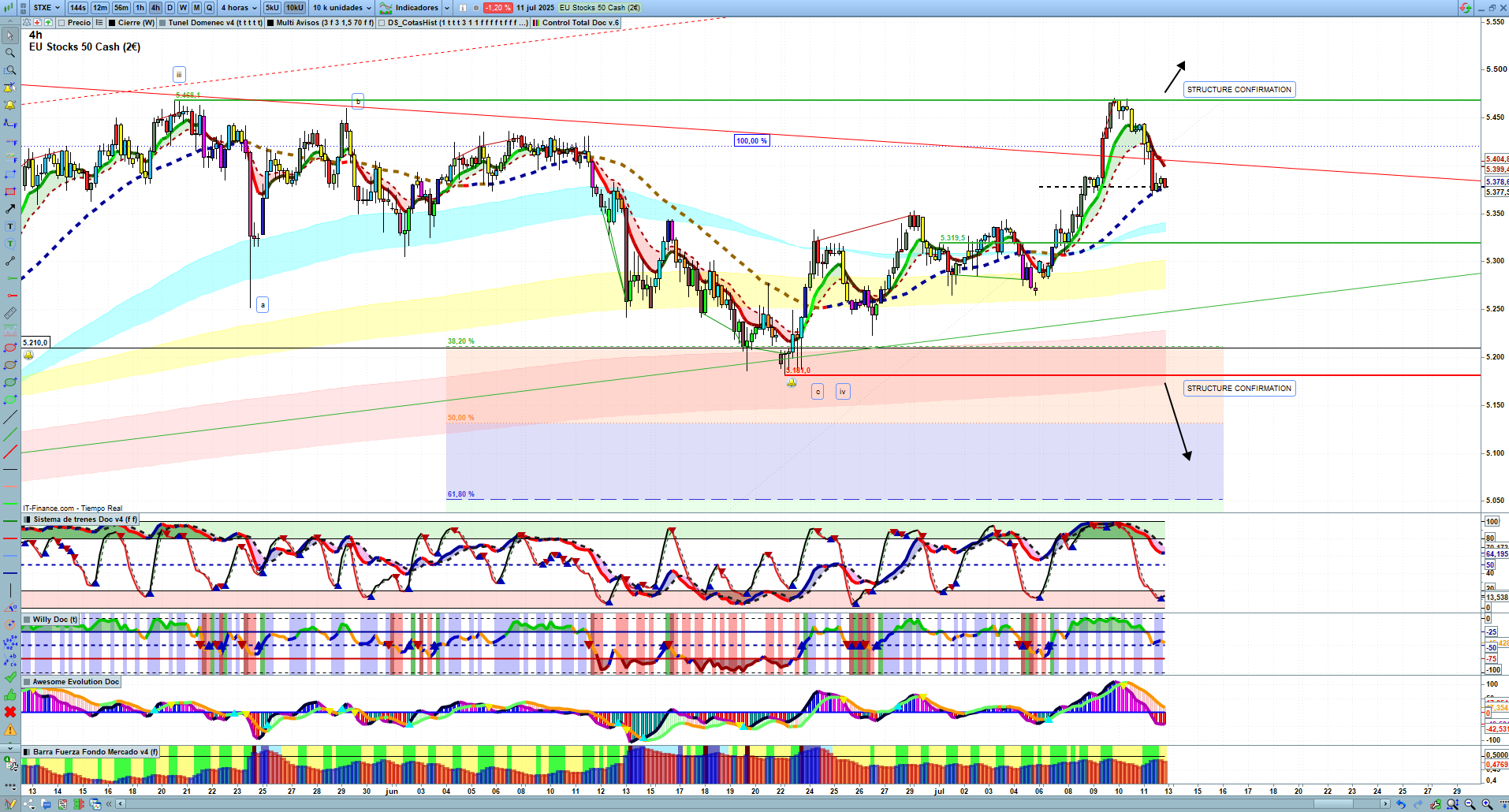Open the order list icon beside Precio
This screenshot has height=812, width=1509.
[x=99, y=23]
